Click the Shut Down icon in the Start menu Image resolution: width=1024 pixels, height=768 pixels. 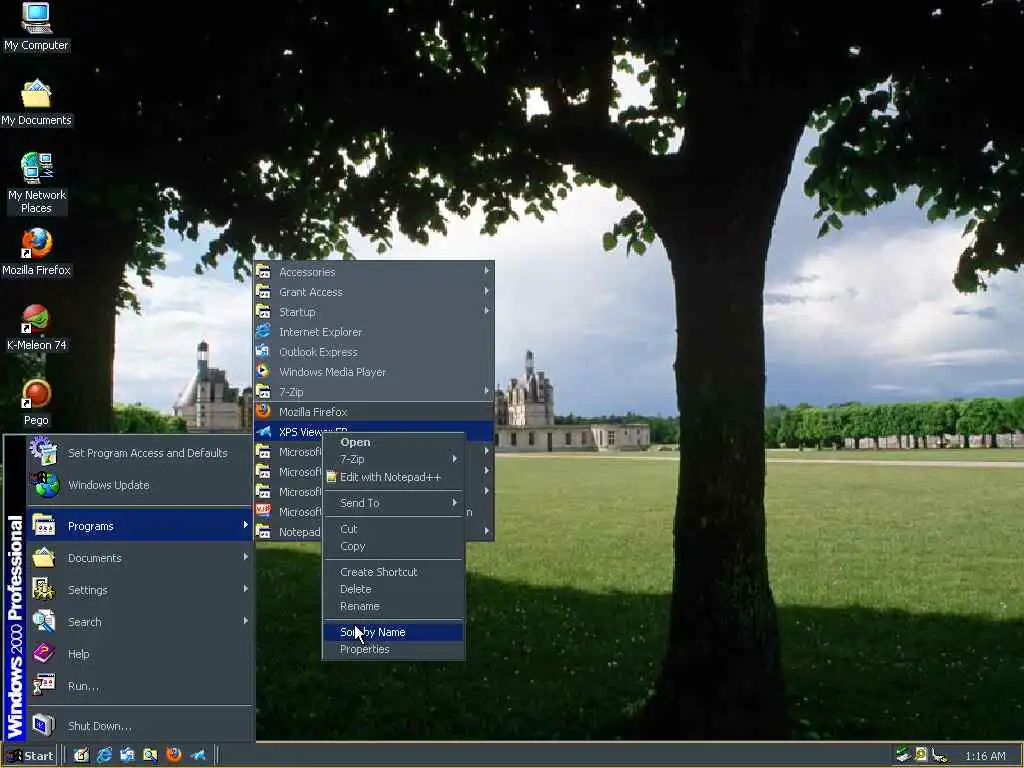pos(44,725)
